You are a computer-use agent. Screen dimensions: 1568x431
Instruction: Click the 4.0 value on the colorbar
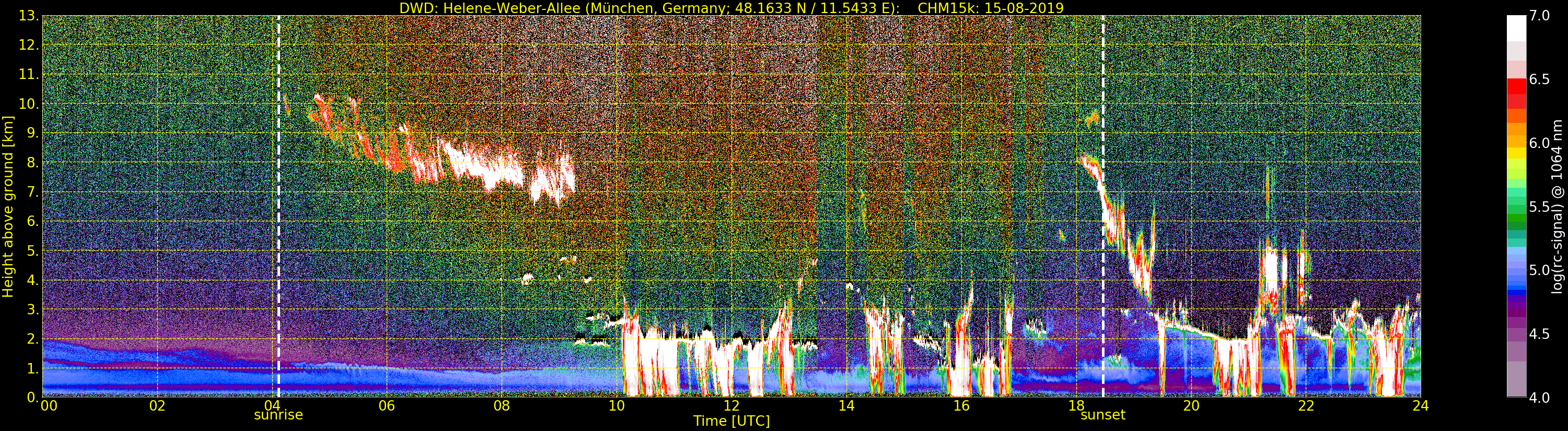1540,398
